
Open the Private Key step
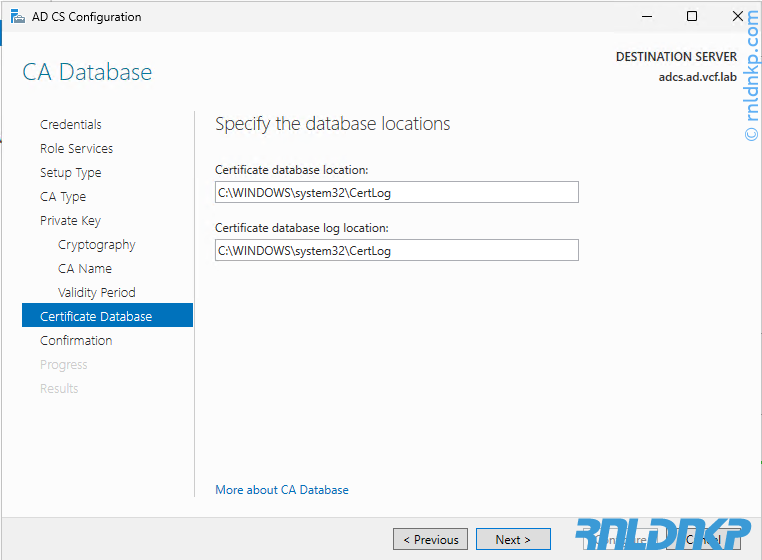click(70, 221)
